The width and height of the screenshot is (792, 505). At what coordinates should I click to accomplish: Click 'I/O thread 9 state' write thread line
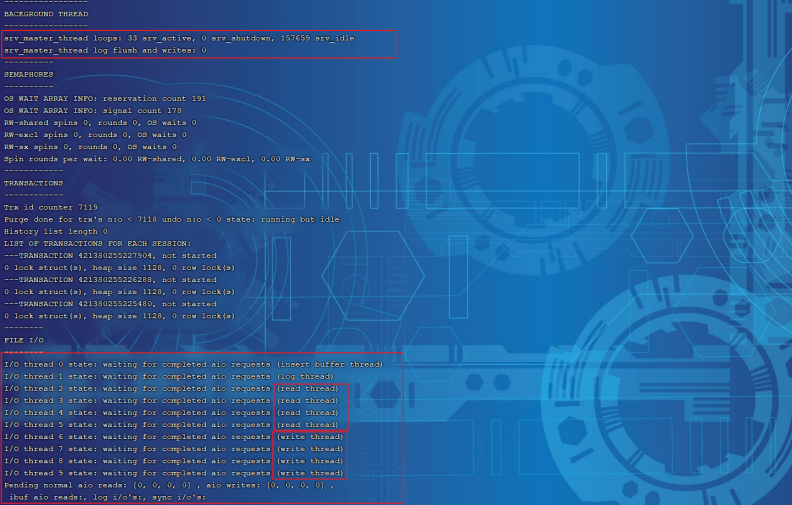pyautogui.click(x=174, y=473)
